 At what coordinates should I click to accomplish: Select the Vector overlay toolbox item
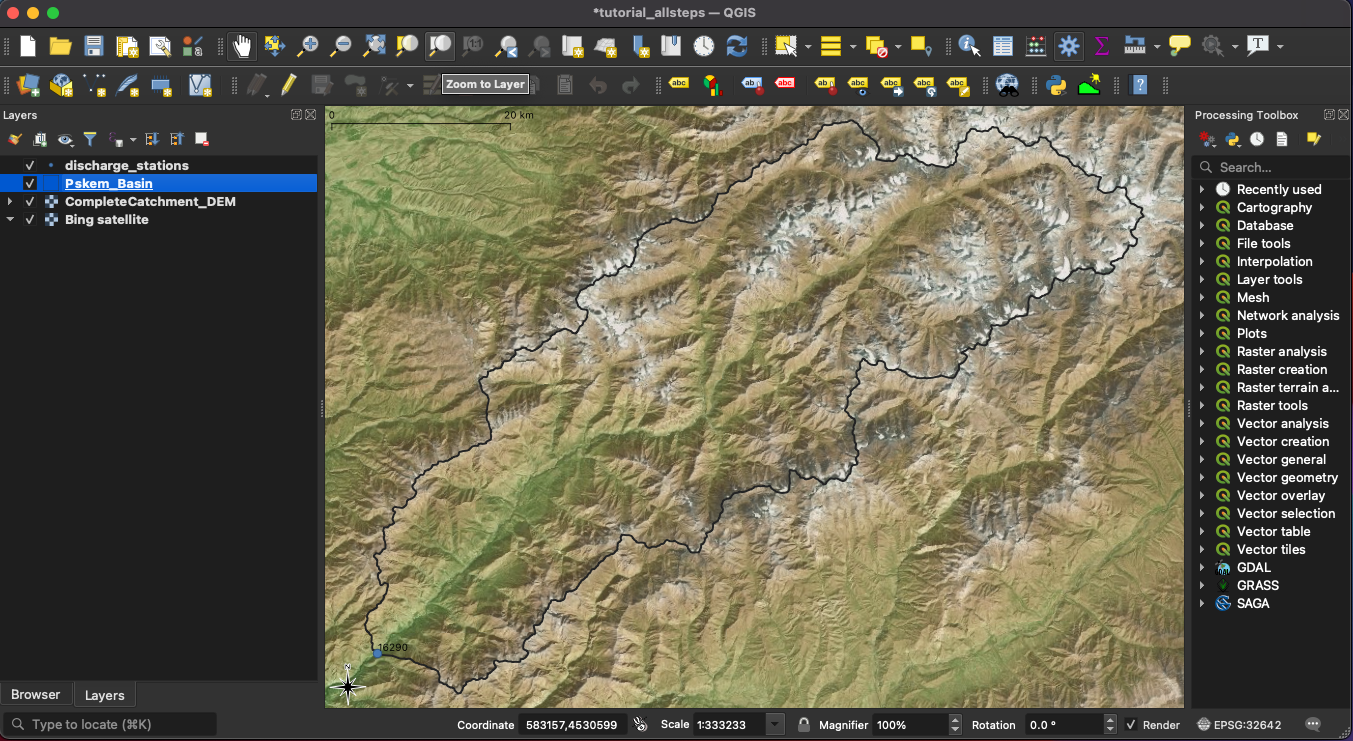pyautogui.click(x=1281, y=495)
